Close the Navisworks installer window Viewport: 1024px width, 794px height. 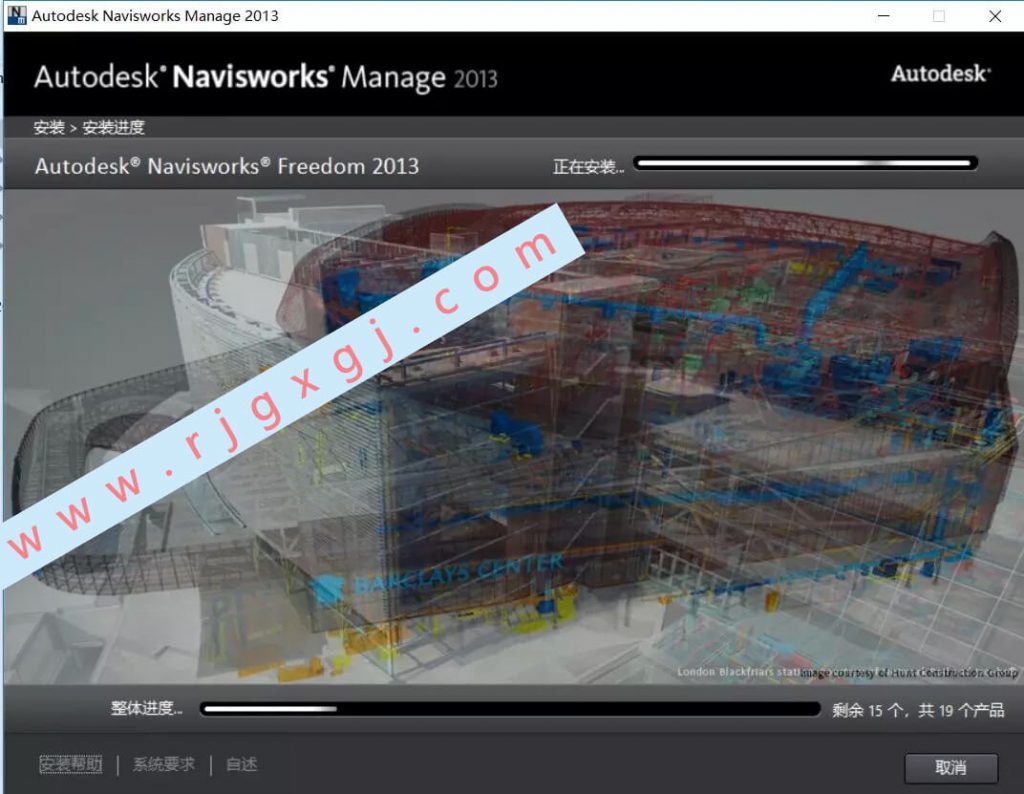click(995, 16)
